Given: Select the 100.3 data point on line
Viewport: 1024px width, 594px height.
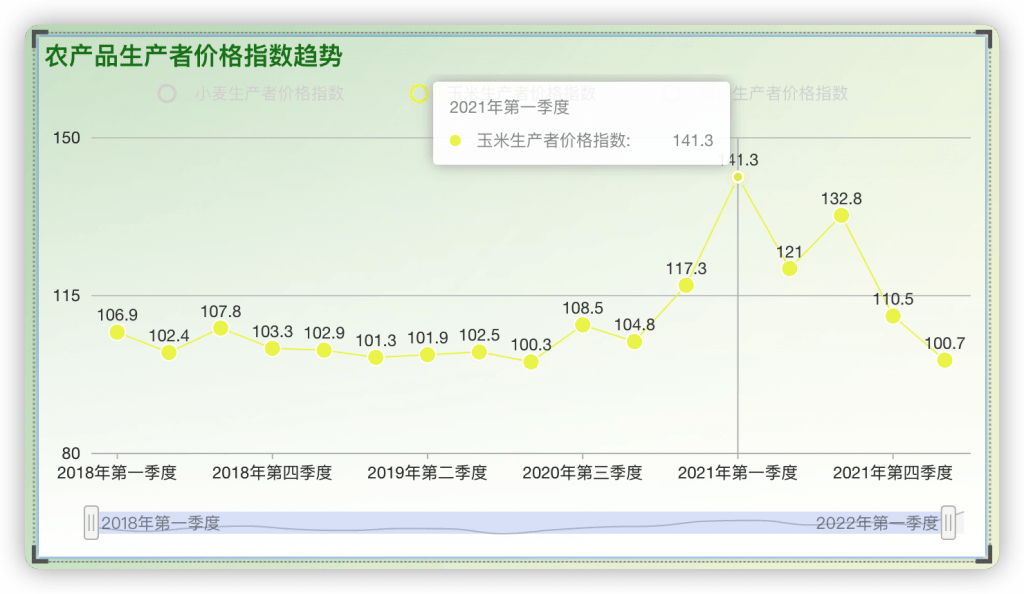Looking at the screenshot, I should [x=531, y=362].
